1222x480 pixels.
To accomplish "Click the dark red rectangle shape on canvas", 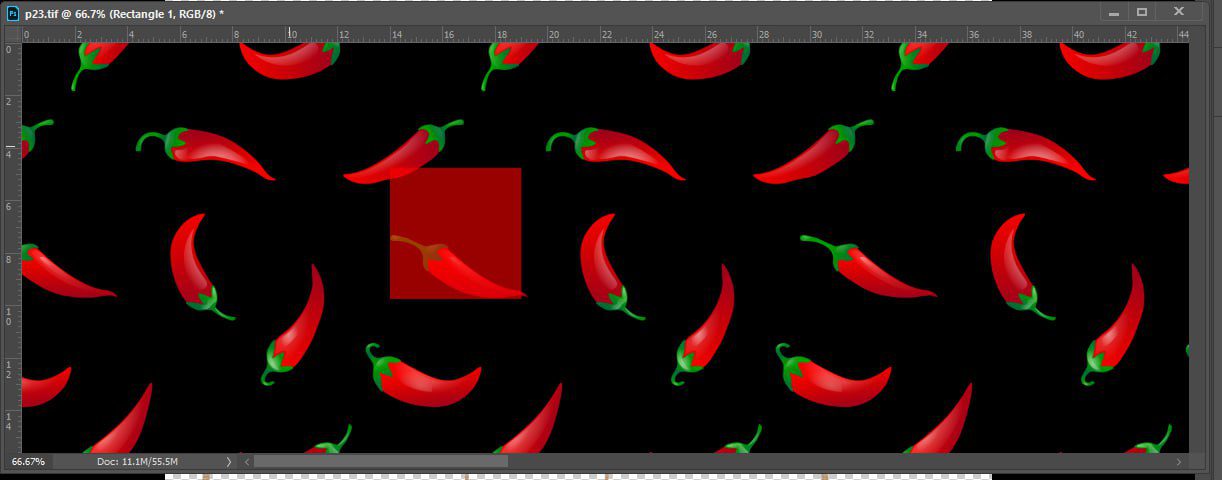I will pos(456,233).
